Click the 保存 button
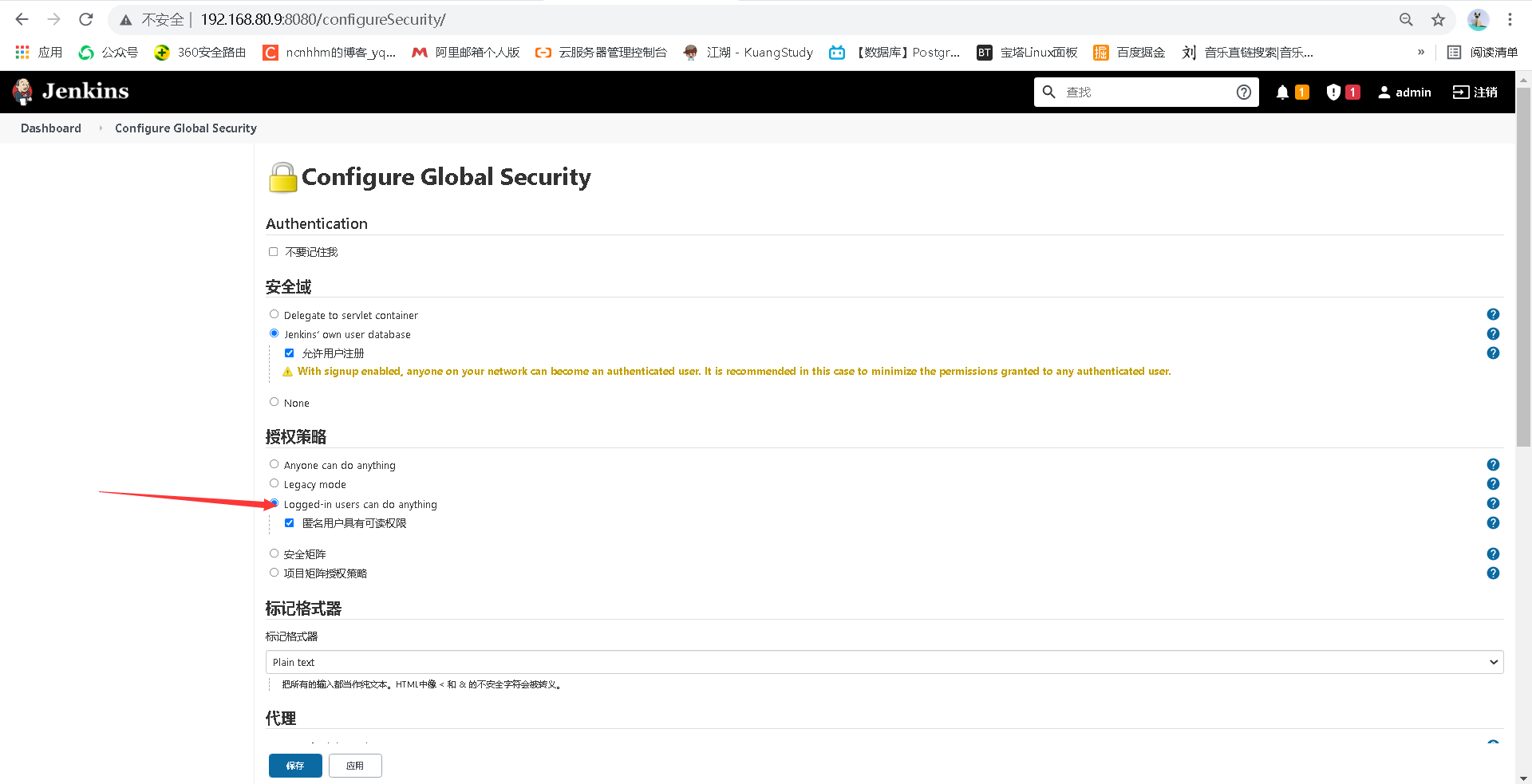Image resolution: width=1532 pixels, height=784 pixels. tap(295, 765)
